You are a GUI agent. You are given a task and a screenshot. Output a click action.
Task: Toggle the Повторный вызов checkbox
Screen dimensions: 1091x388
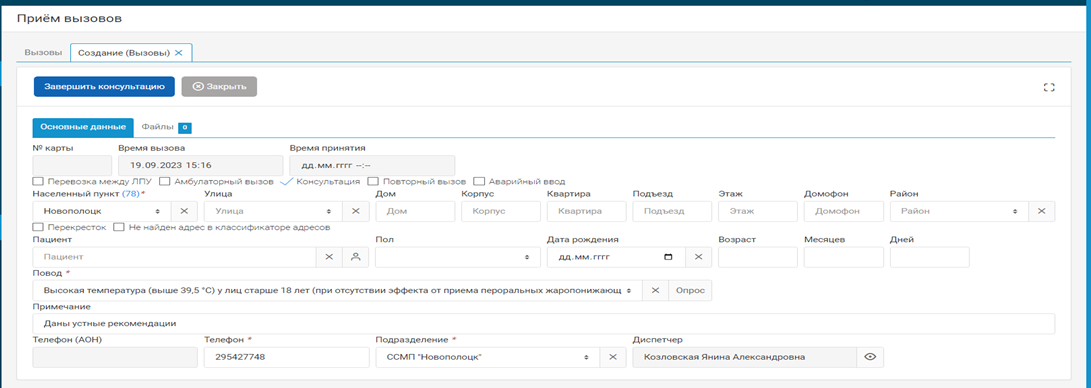[x=372, y=181]
